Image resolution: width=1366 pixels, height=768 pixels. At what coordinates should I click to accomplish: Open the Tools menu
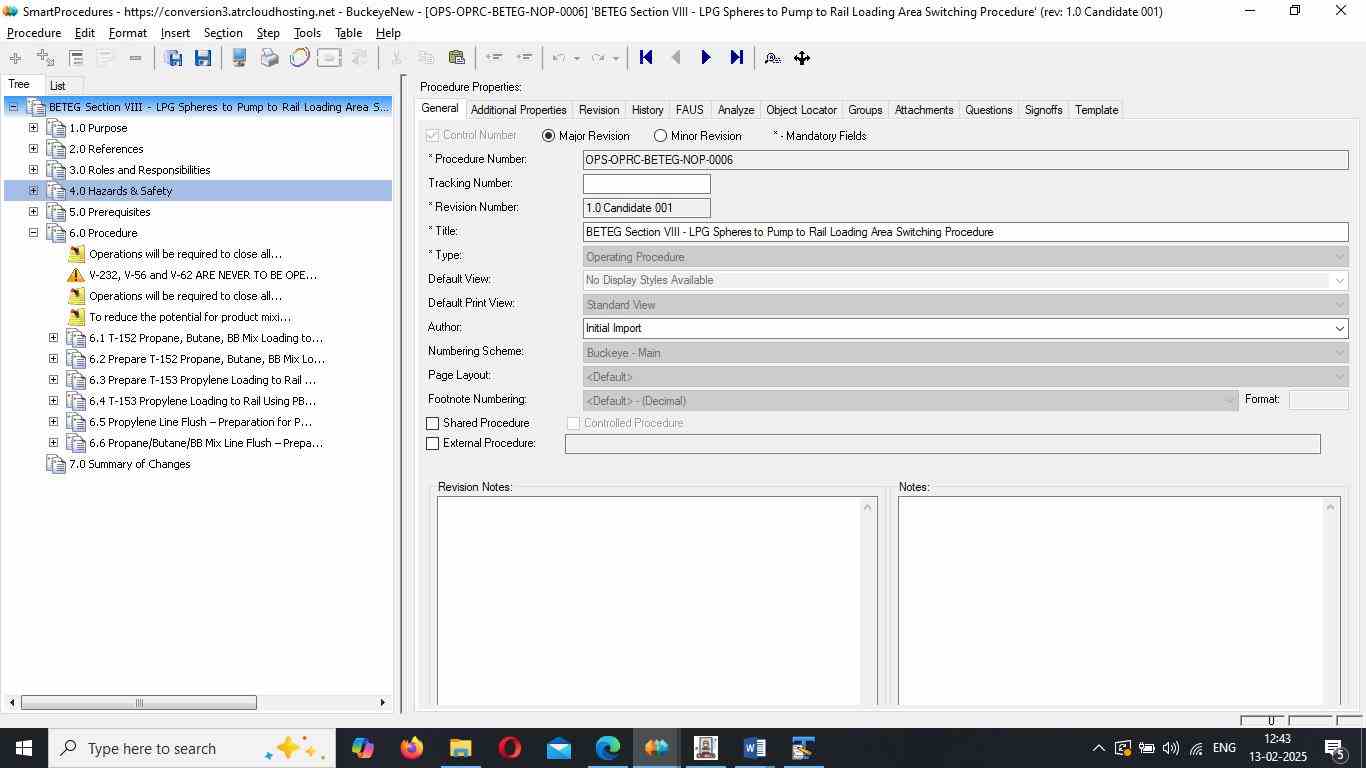(307, 33)
